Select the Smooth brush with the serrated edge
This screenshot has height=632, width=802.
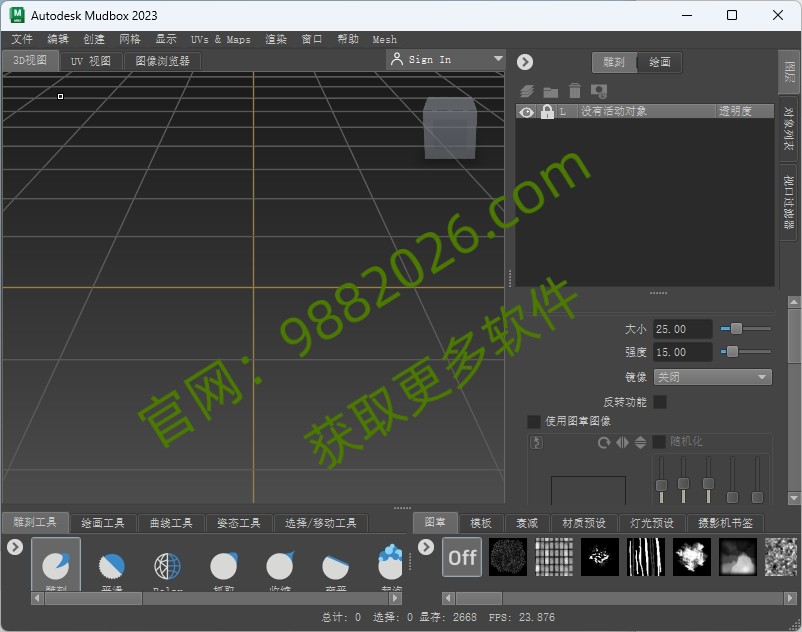coord(112,566)
